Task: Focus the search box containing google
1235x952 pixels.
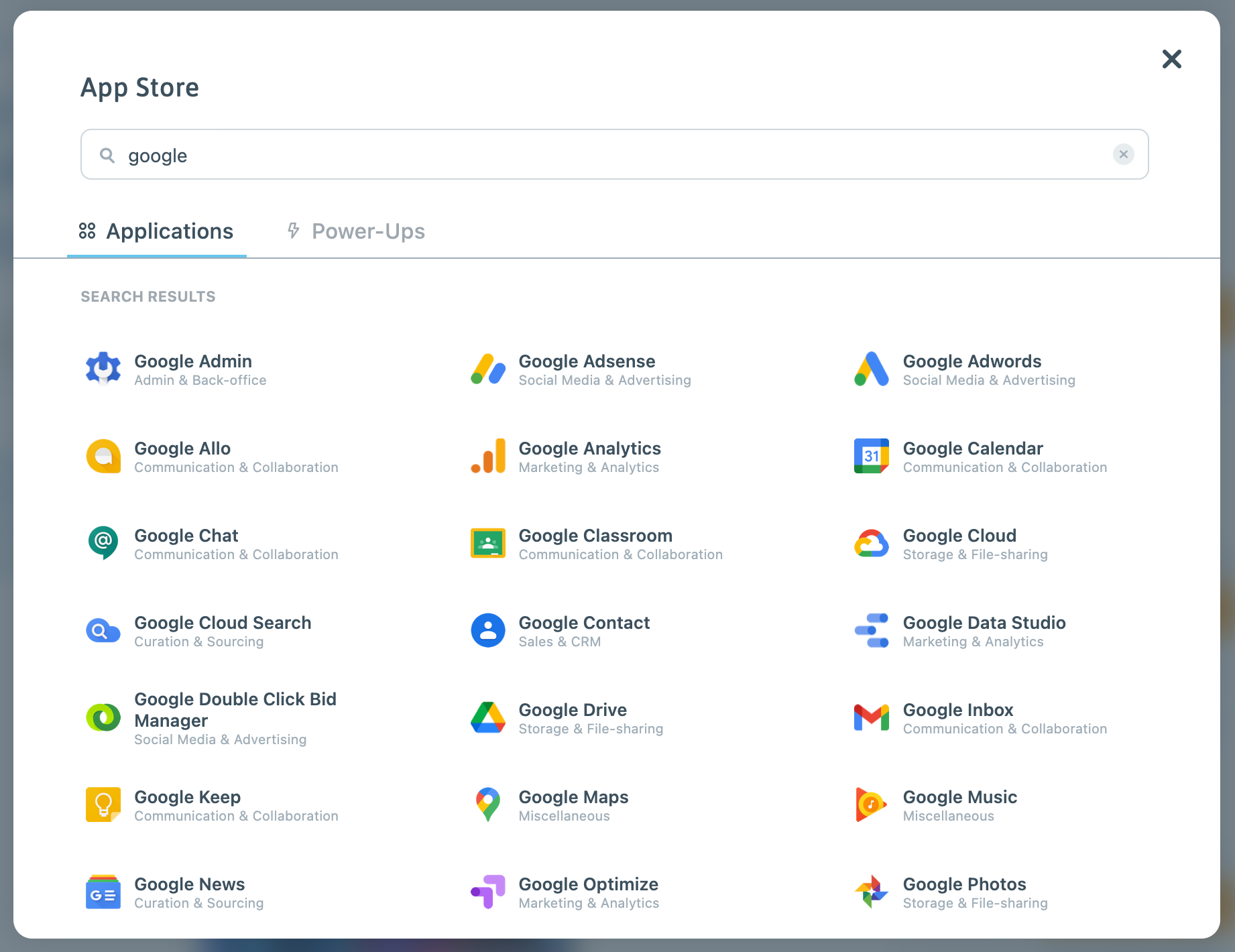Action: (x=614, y=154)
